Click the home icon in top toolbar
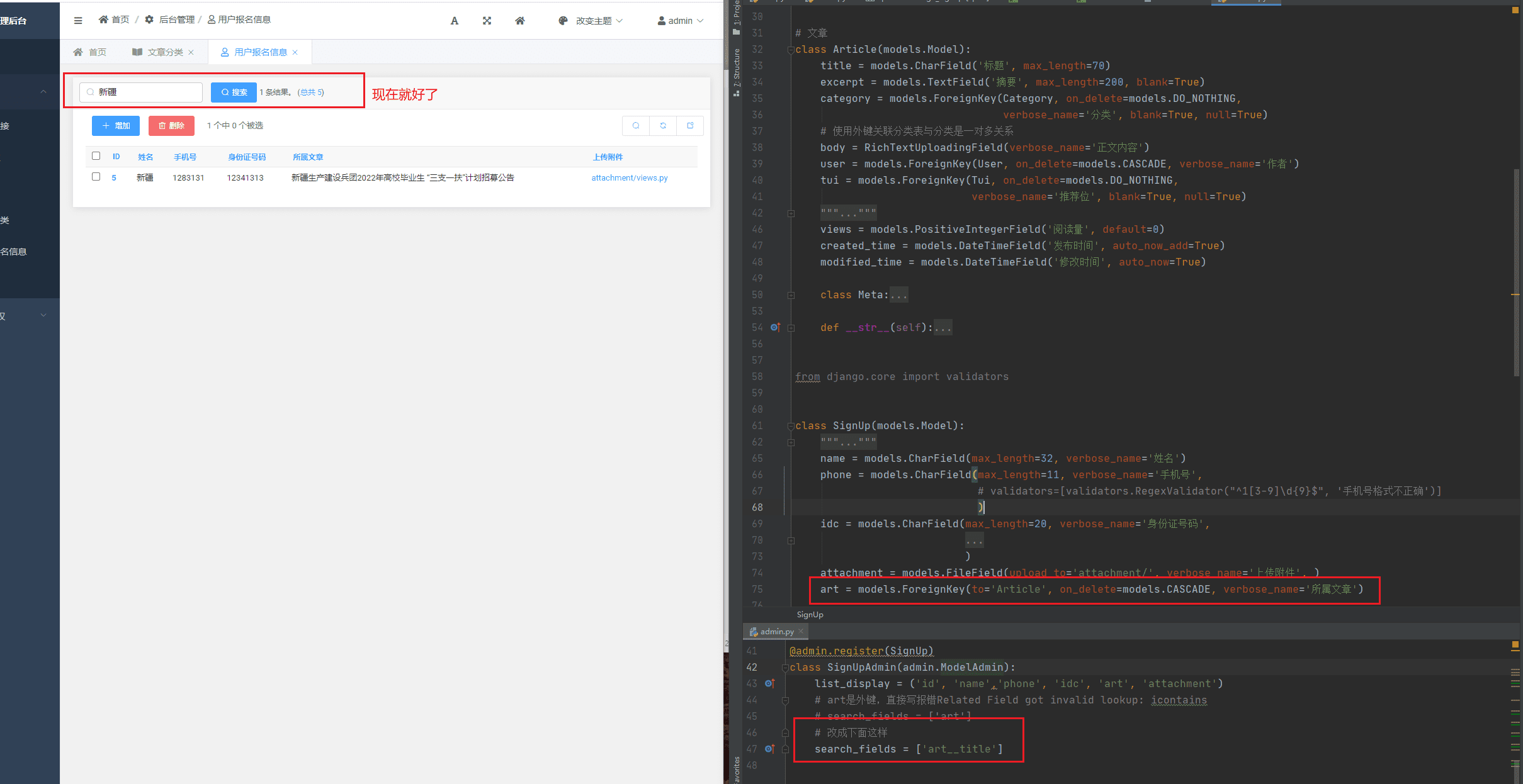The width and height of the screenshot is (1523, 784). coord(519,21)
